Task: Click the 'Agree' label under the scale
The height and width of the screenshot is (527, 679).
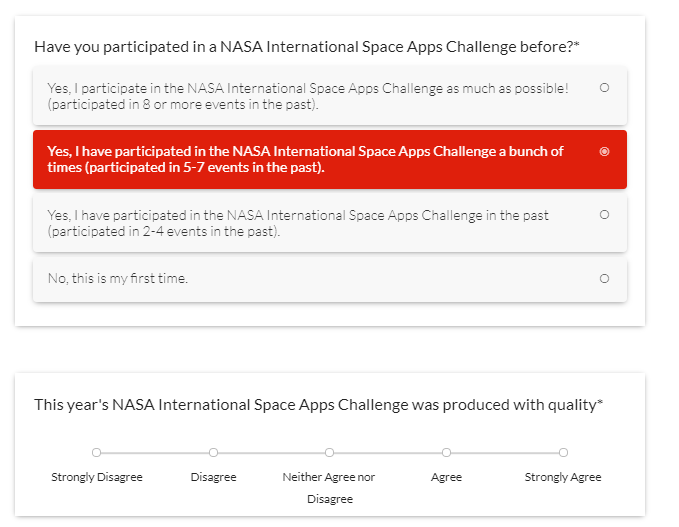Action: pyautogui.click(x=446, y=477)
